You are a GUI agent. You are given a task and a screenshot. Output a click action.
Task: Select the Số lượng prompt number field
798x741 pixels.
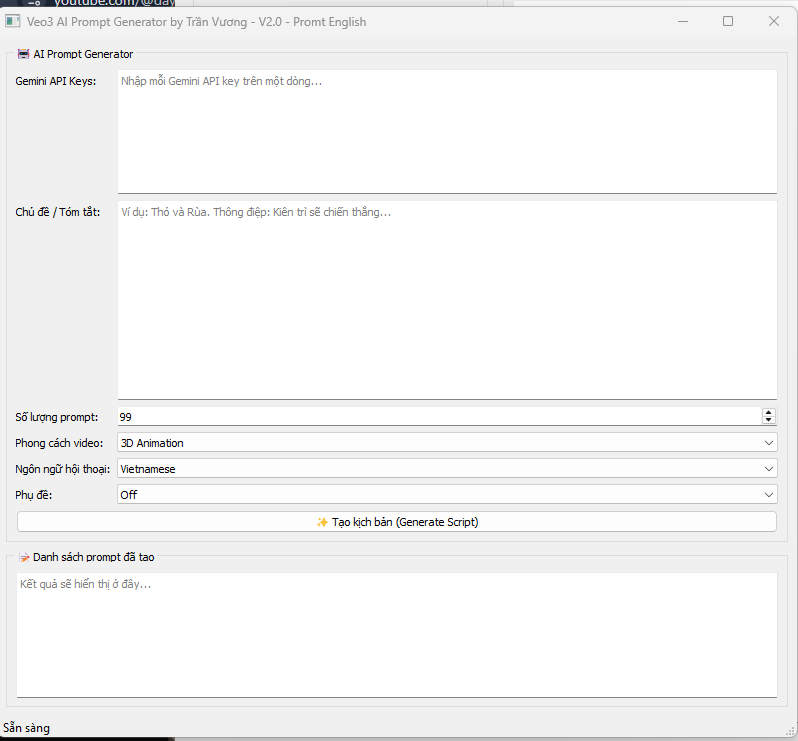point(438,417)
